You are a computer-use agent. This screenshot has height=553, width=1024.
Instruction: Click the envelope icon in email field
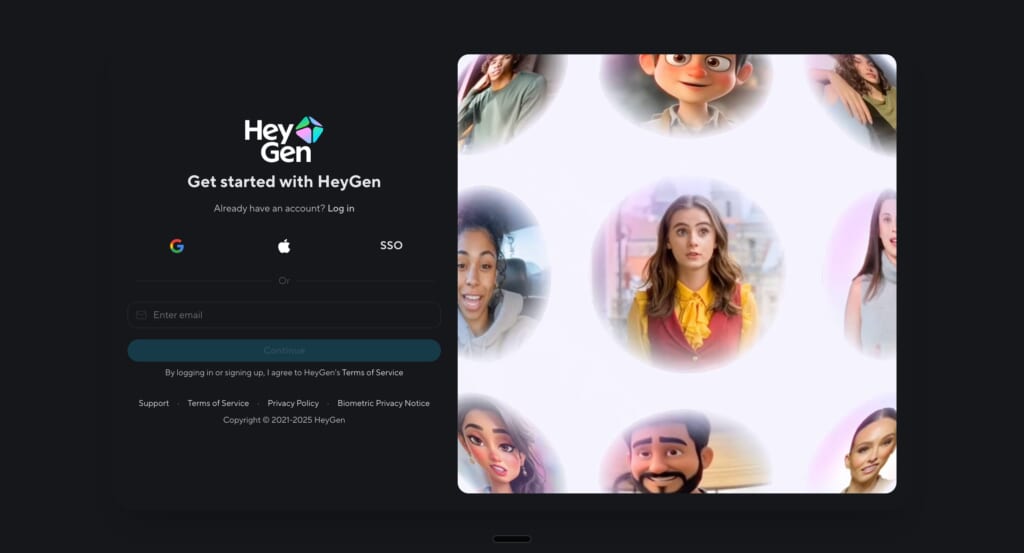coord(141,315)
